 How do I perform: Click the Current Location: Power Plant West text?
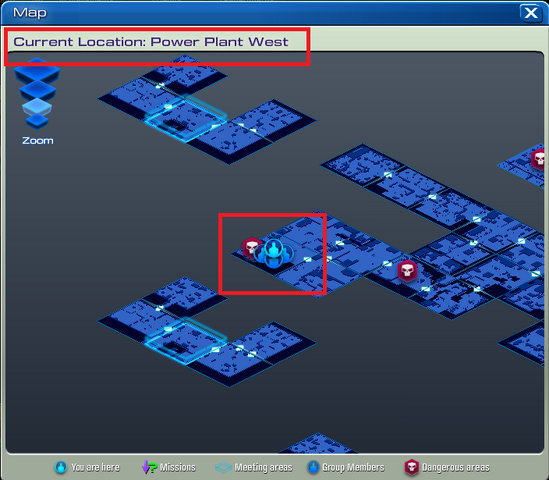point(151,42)
